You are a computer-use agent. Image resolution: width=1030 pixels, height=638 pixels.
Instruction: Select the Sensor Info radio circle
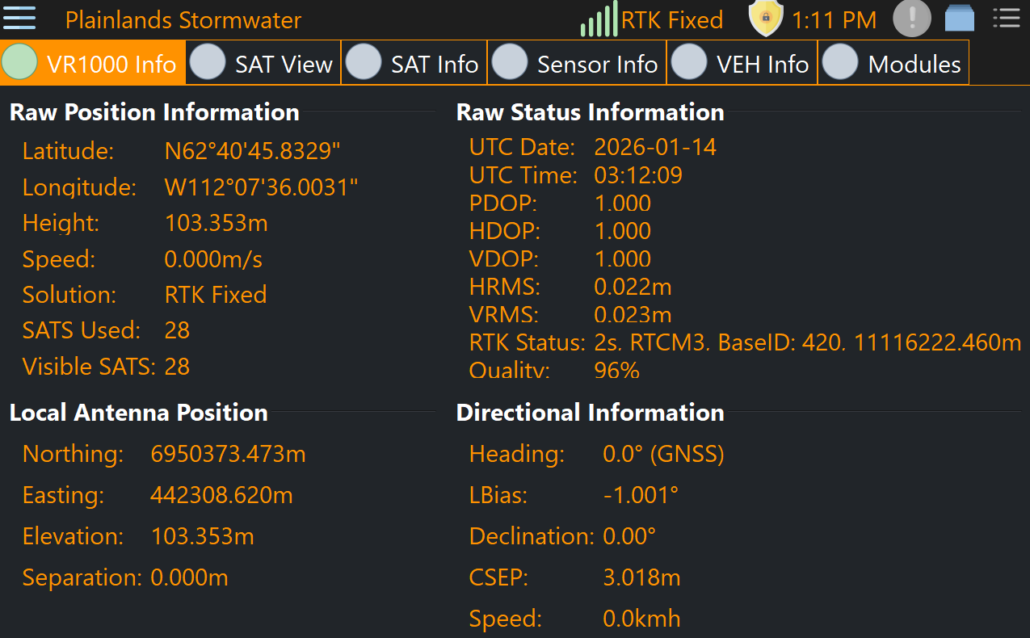(x=509, y=63)
